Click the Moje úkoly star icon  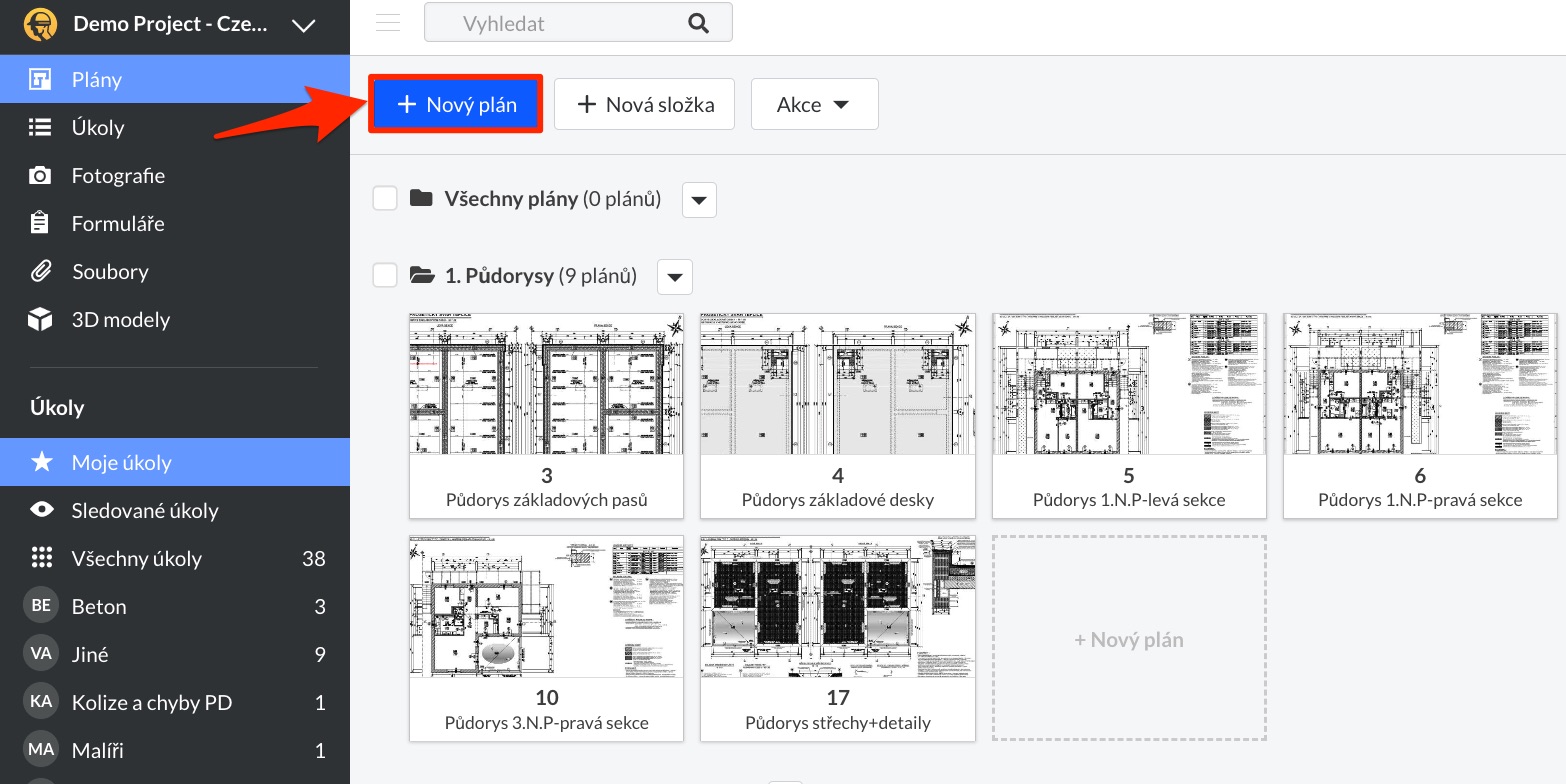tap(41, 462)
